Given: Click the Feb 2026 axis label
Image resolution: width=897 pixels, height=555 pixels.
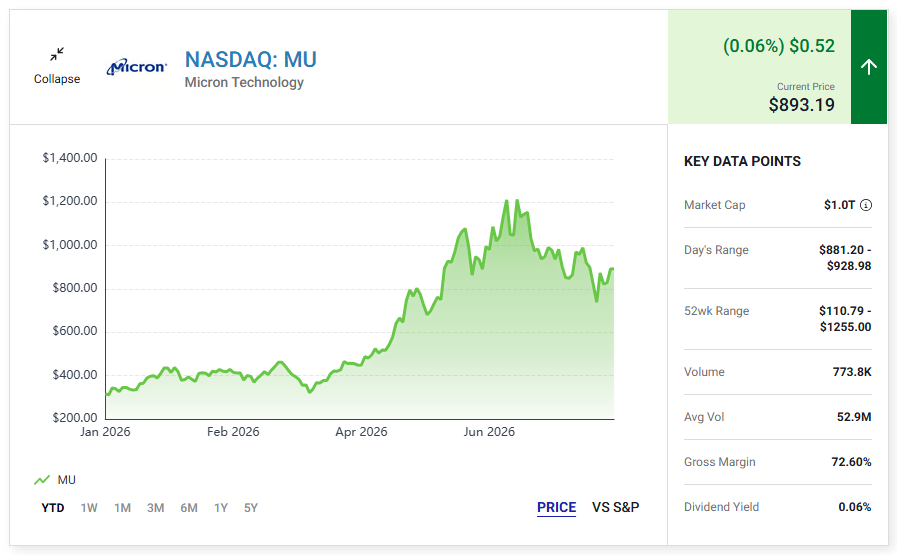Looking at the screenshot, I should (233, 432).
